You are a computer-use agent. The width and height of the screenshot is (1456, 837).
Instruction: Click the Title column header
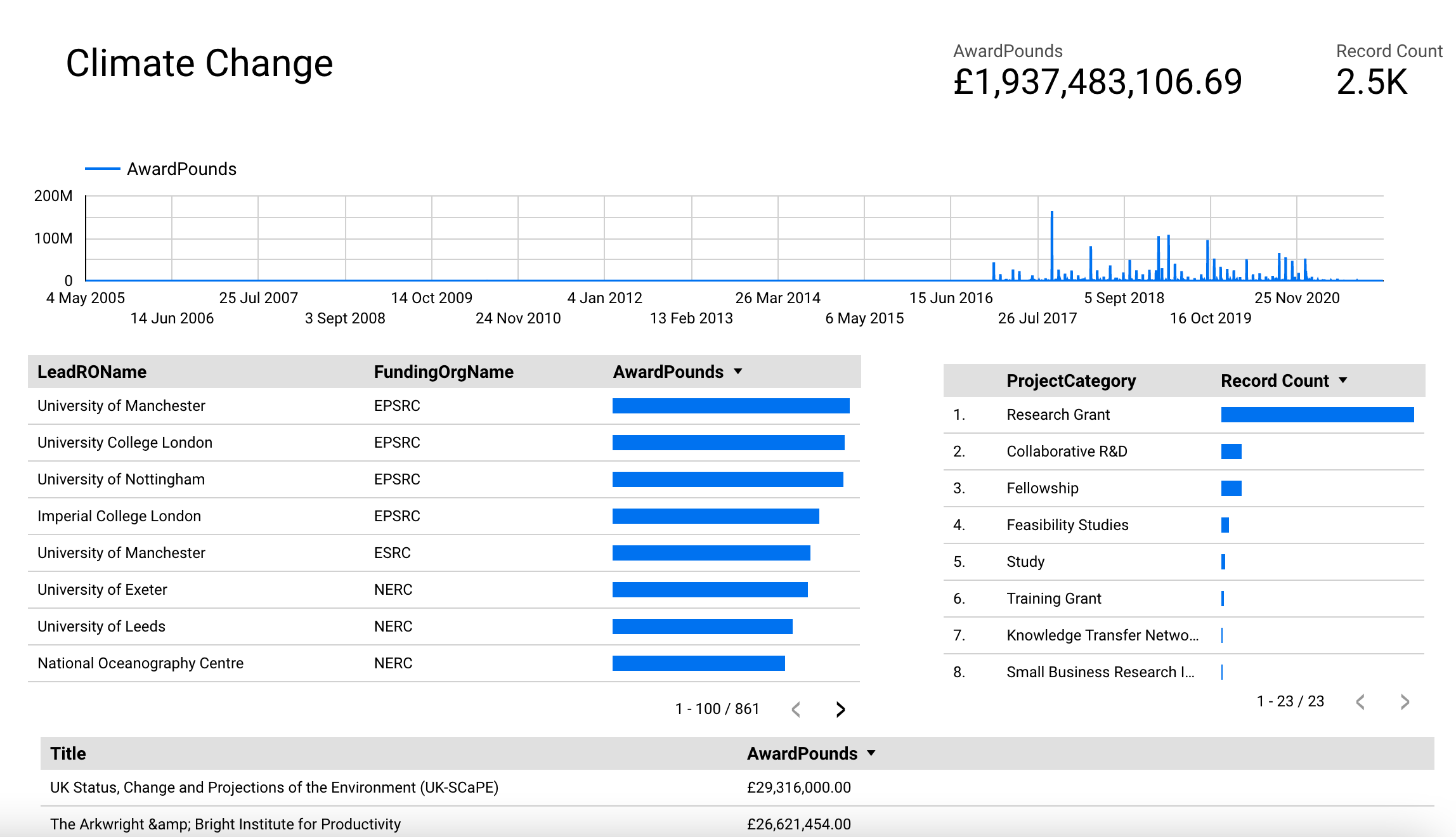(68, 754)
